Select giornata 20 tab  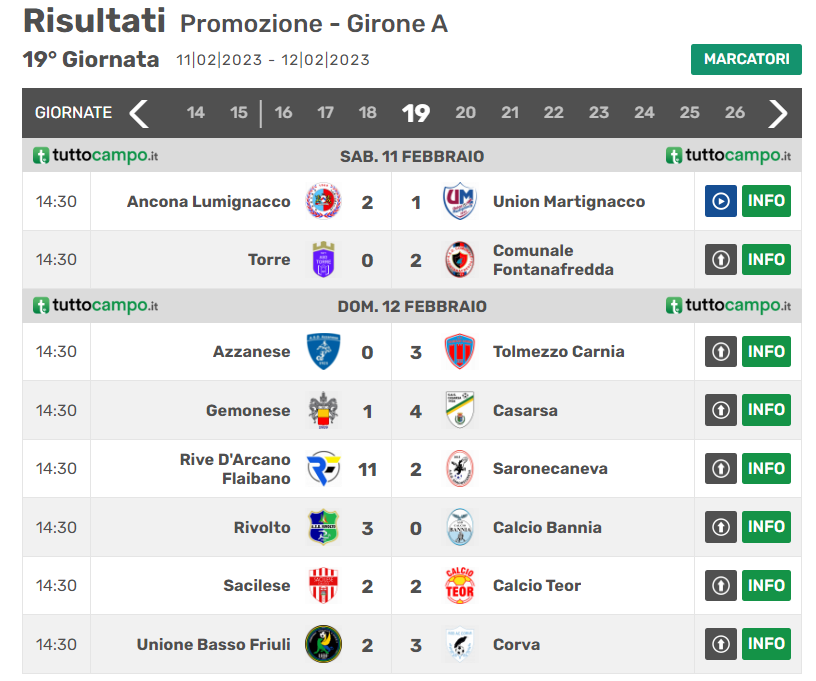point(465,113)
